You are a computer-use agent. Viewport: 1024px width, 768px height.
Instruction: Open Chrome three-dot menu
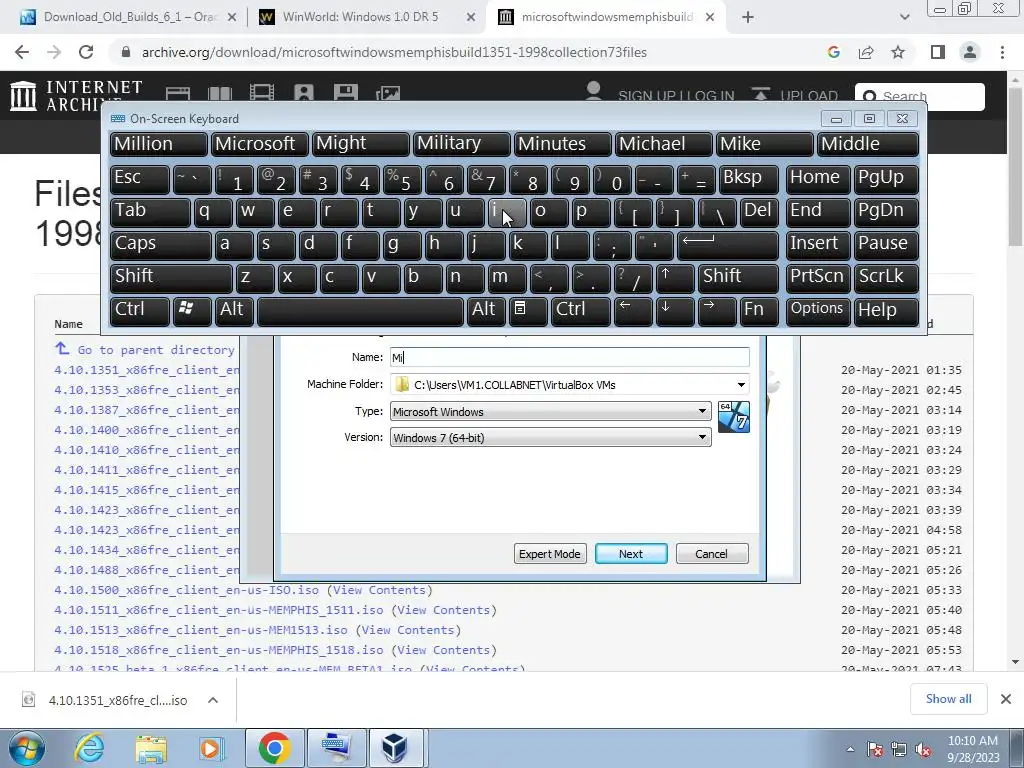tap(1002, 52)
